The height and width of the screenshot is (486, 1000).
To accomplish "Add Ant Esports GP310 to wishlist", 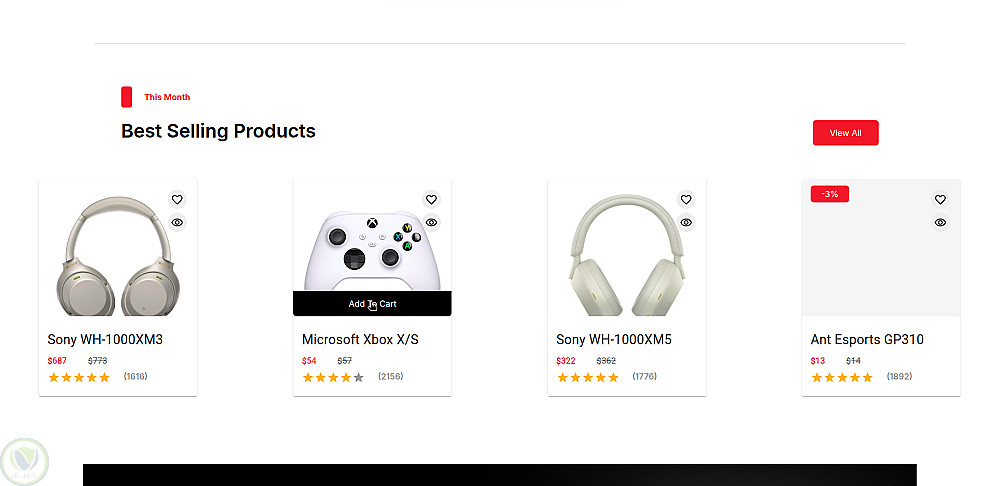I will pos(940,199).
